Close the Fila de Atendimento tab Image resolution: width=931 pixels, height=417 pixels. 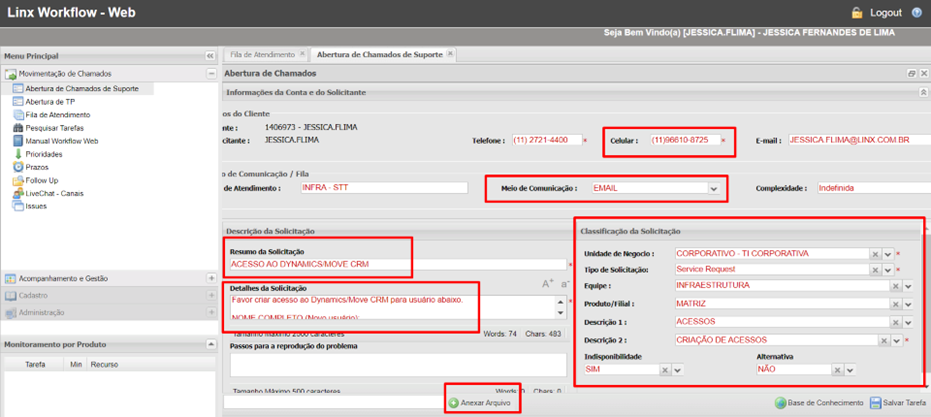[x=302, y=54]
